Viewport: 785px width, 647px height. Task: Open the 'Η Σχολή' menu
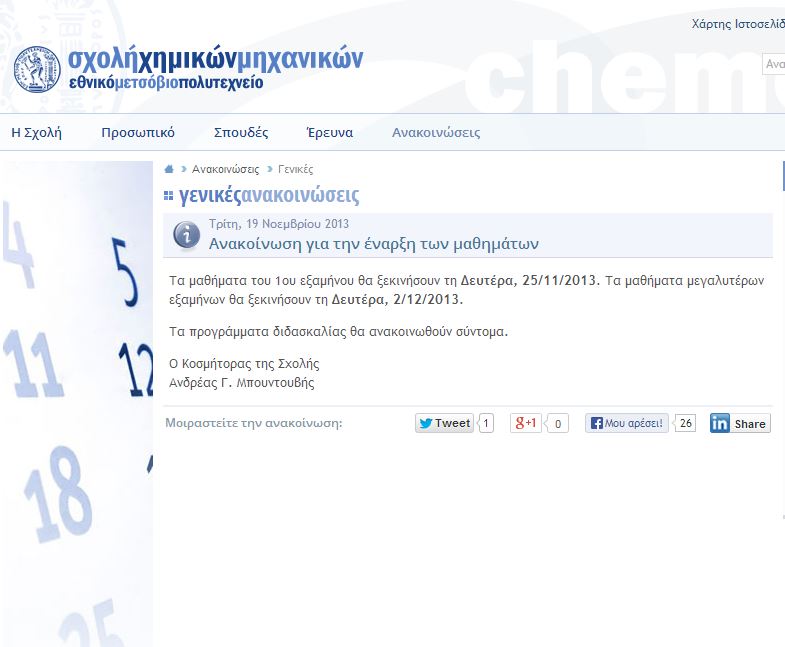pos(36,132)
